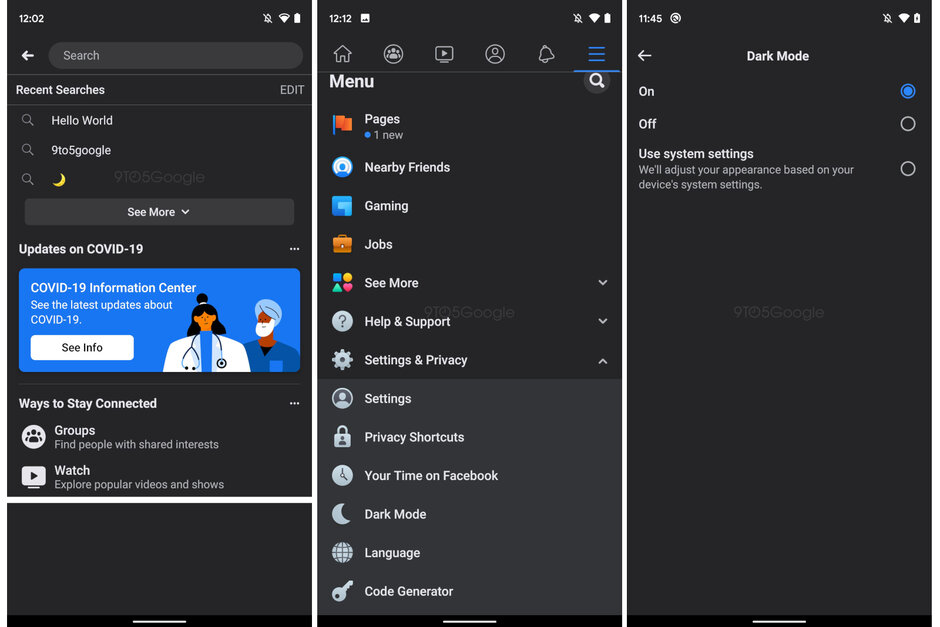Open Facebook Watch video icon
The height and width of the screenshot is (627, 940).
point(444,54)
